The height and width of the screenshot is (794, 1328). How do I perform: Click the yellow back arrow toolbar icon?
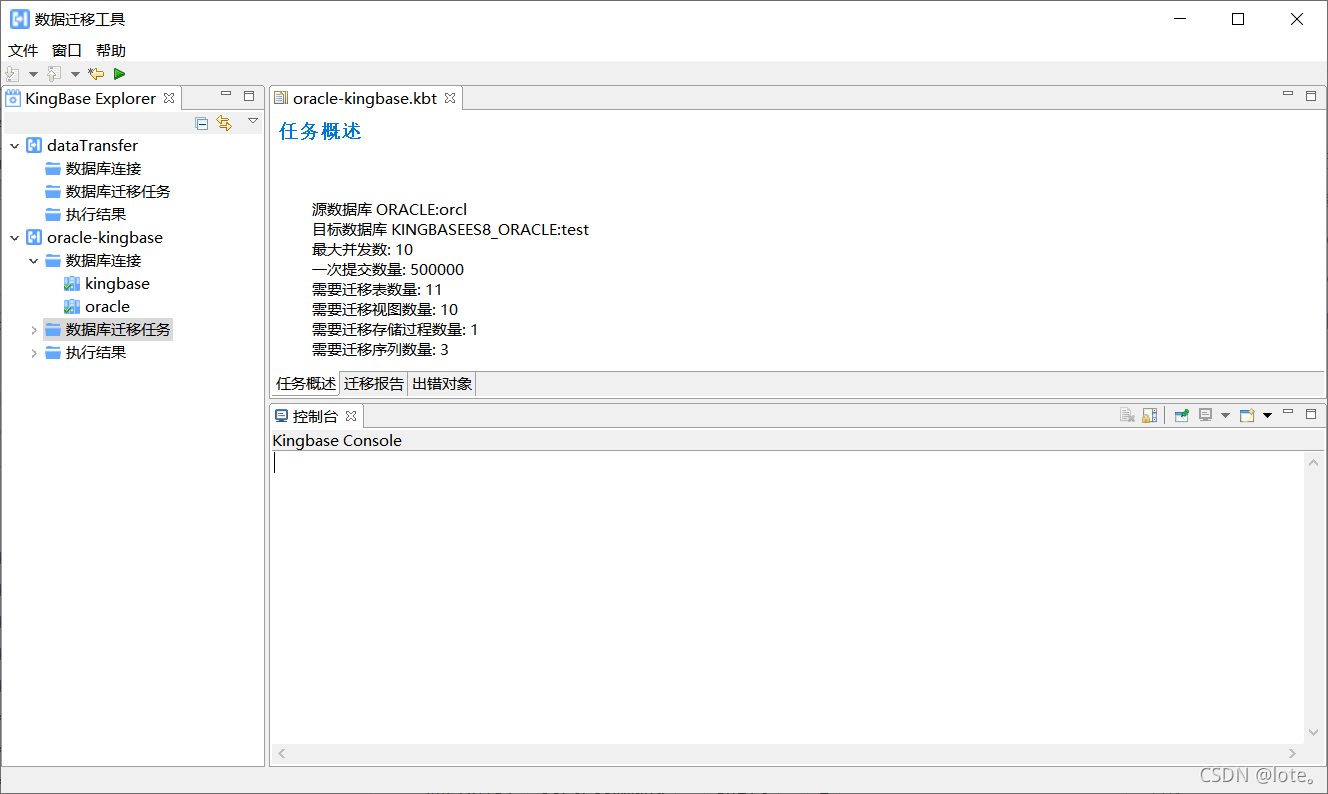tap(96, 74)
